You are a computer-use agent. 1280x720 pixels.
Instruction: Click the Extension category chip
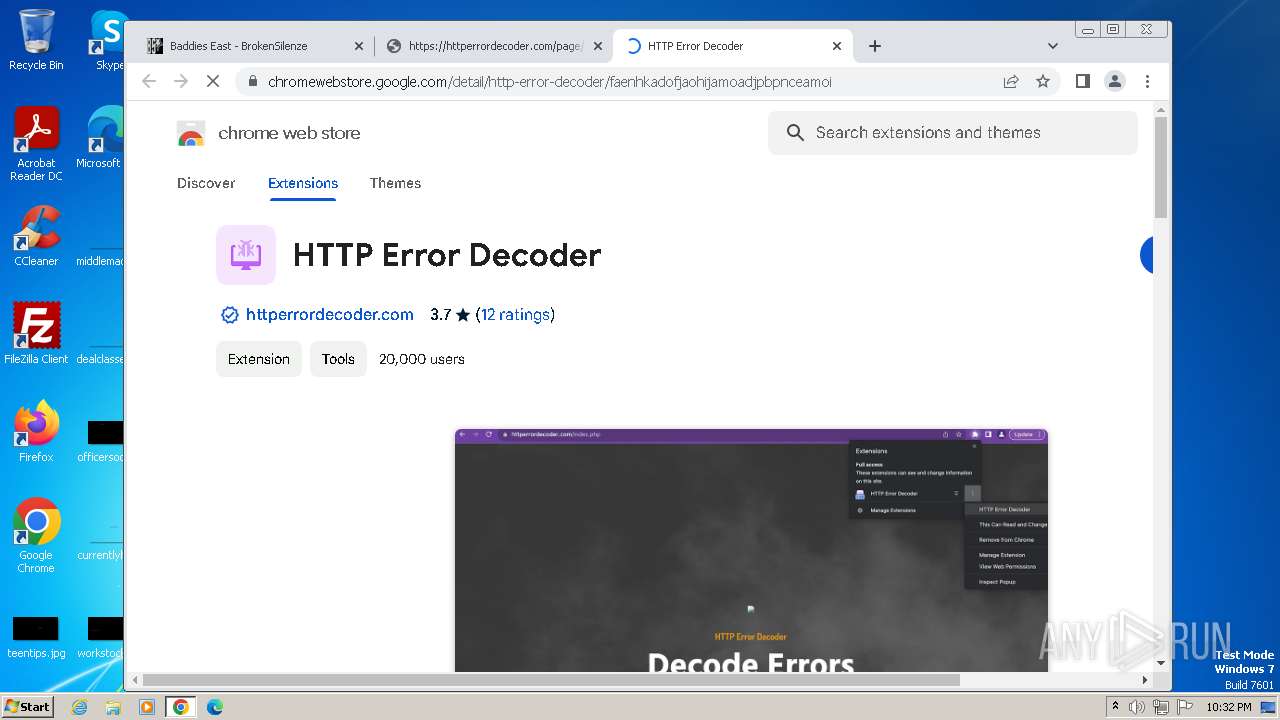[259, 359]
